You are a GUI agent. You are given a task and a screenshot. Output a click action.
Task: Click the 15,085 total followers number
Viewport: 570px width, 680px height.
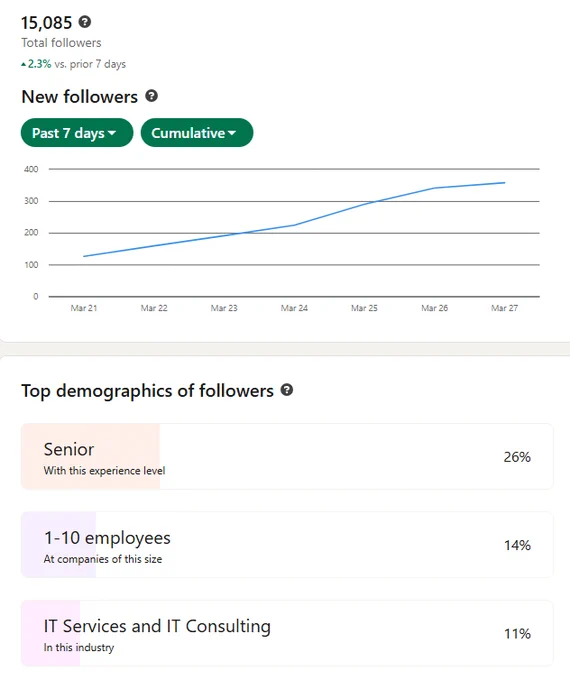46,23
